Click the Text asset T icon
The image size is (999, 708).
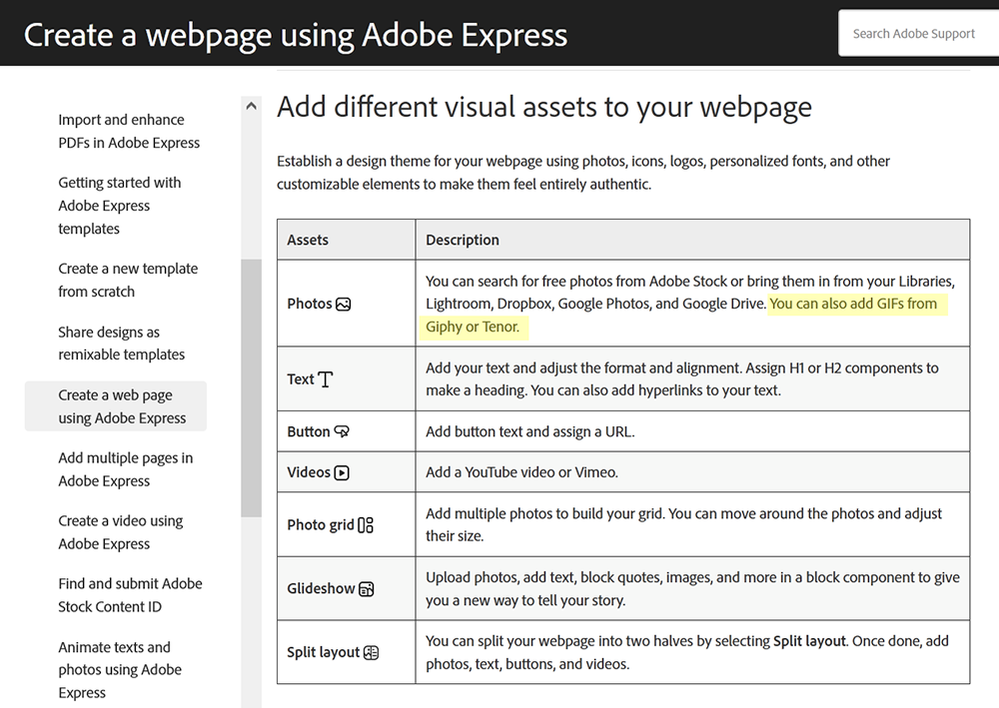326,380
